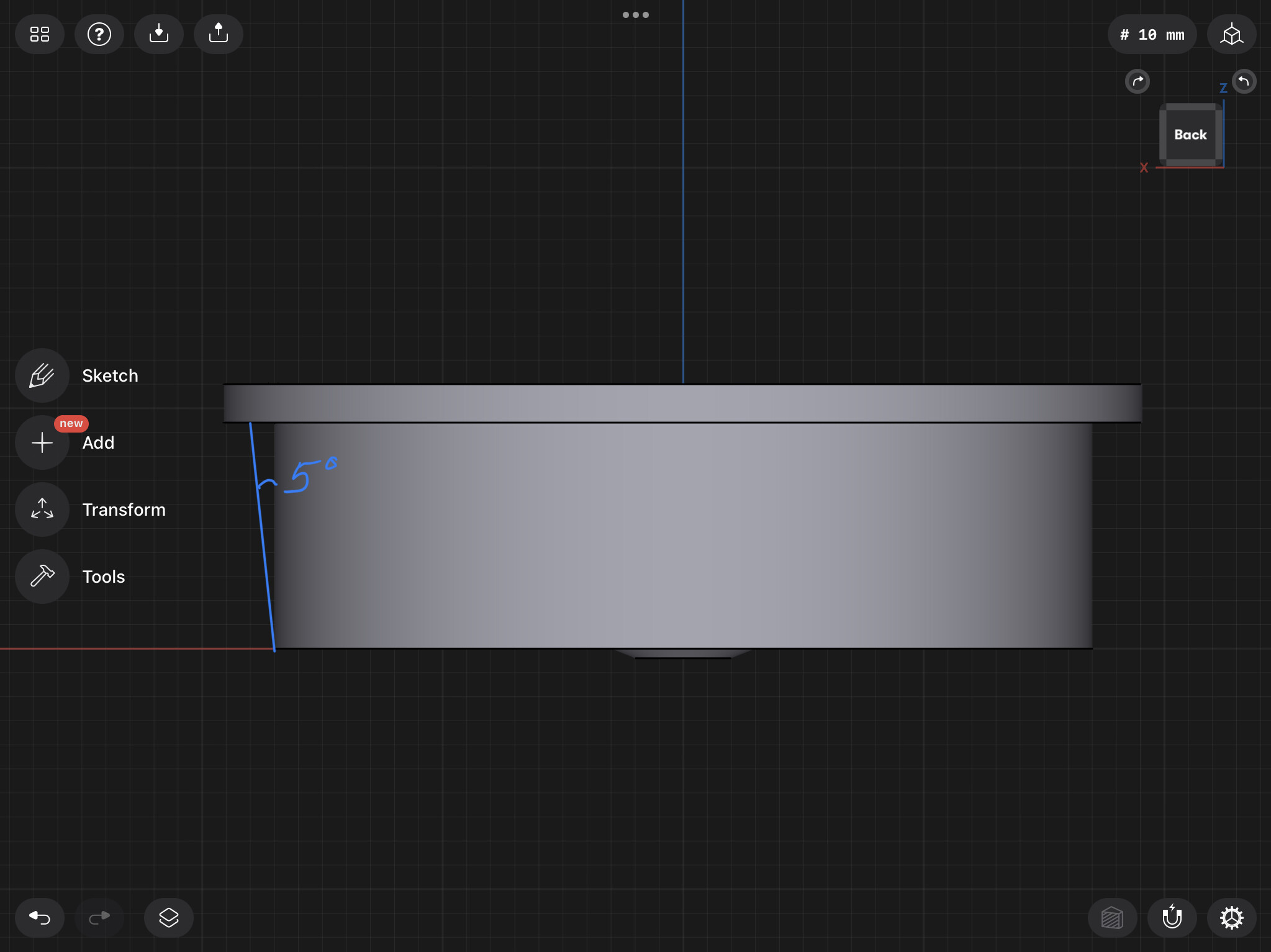Open the items layers panel
The width and height of the screenshot is (1271, 952).
[x=168, y=917]
